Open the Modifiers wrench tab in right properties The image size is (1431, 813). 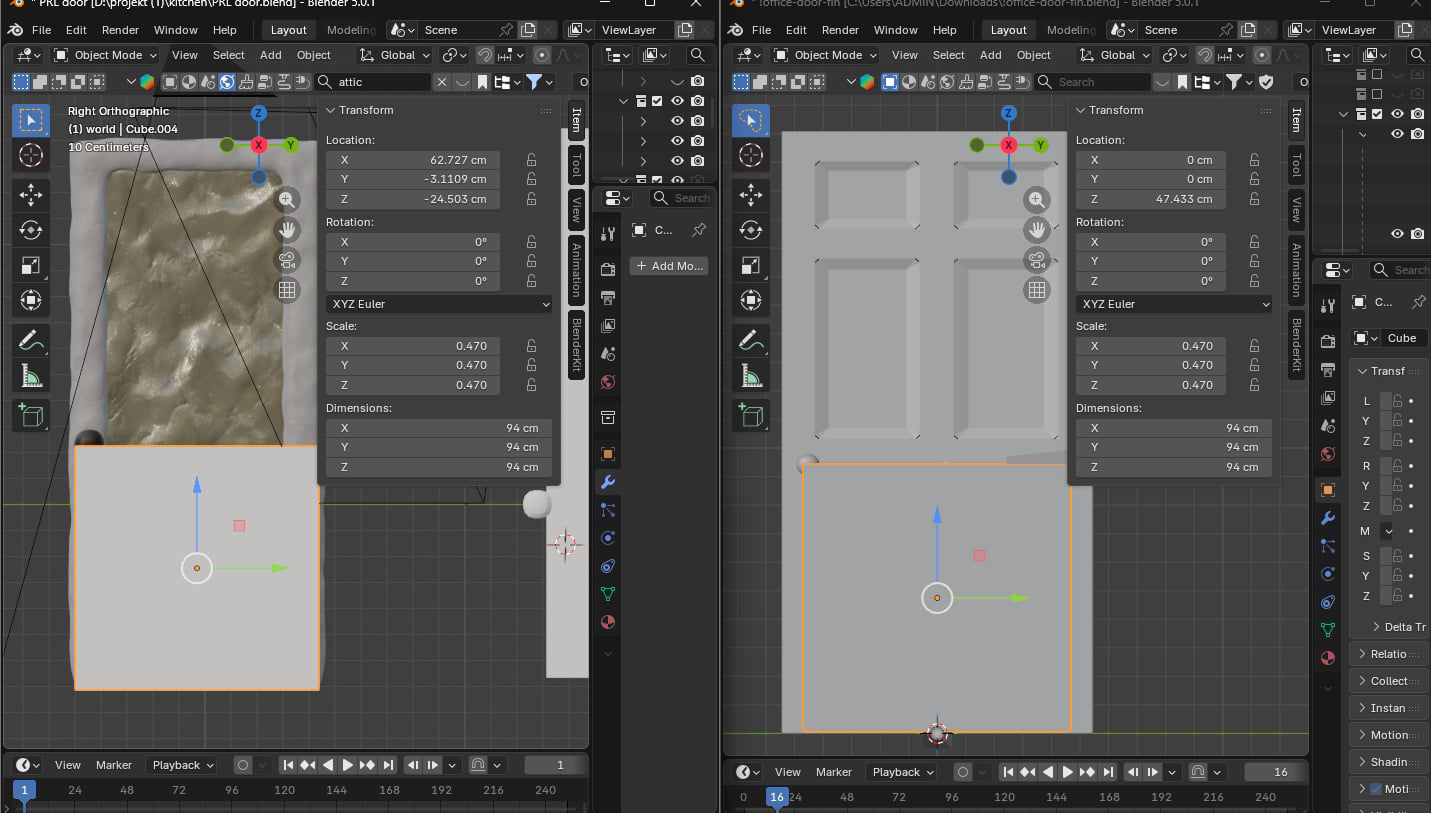click(x=1328, y=518)
